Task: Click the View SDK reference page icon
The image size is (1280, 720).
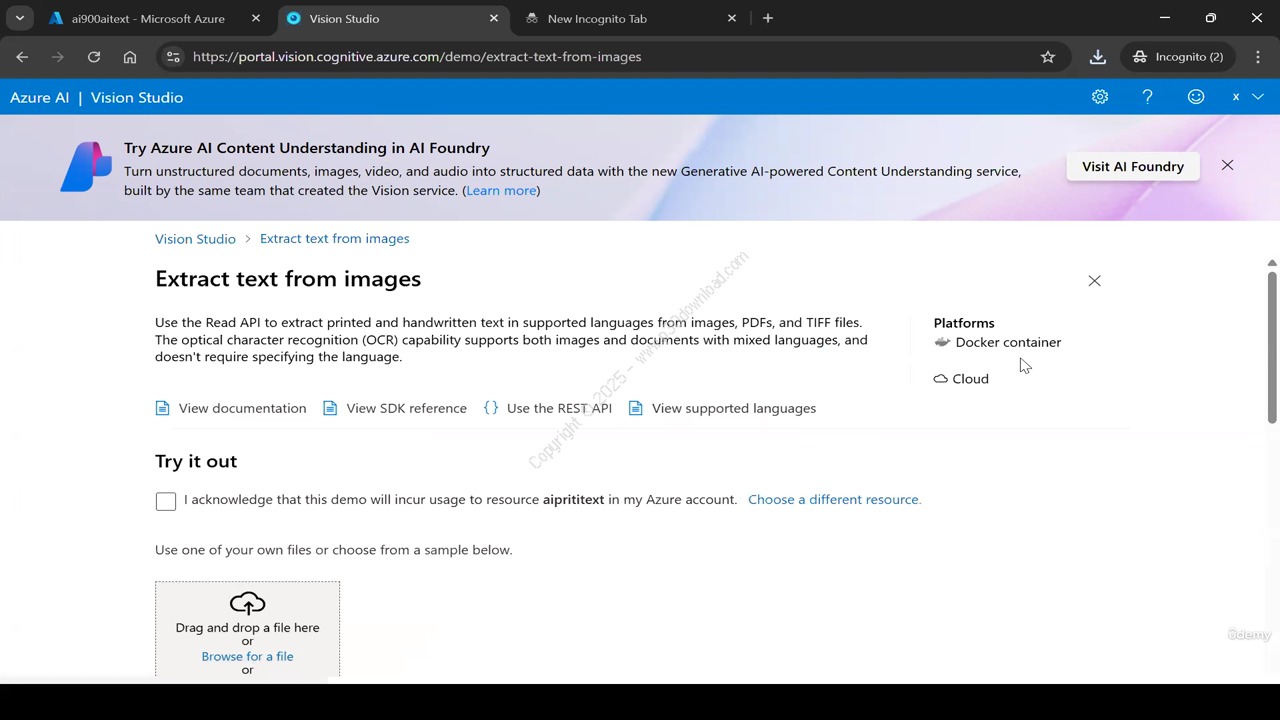Action: pos(330,408)
